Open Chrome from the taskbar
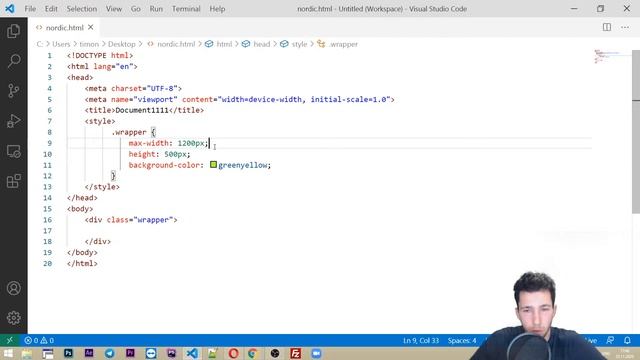This screenshot has width=640, height=360. (253, 353)
